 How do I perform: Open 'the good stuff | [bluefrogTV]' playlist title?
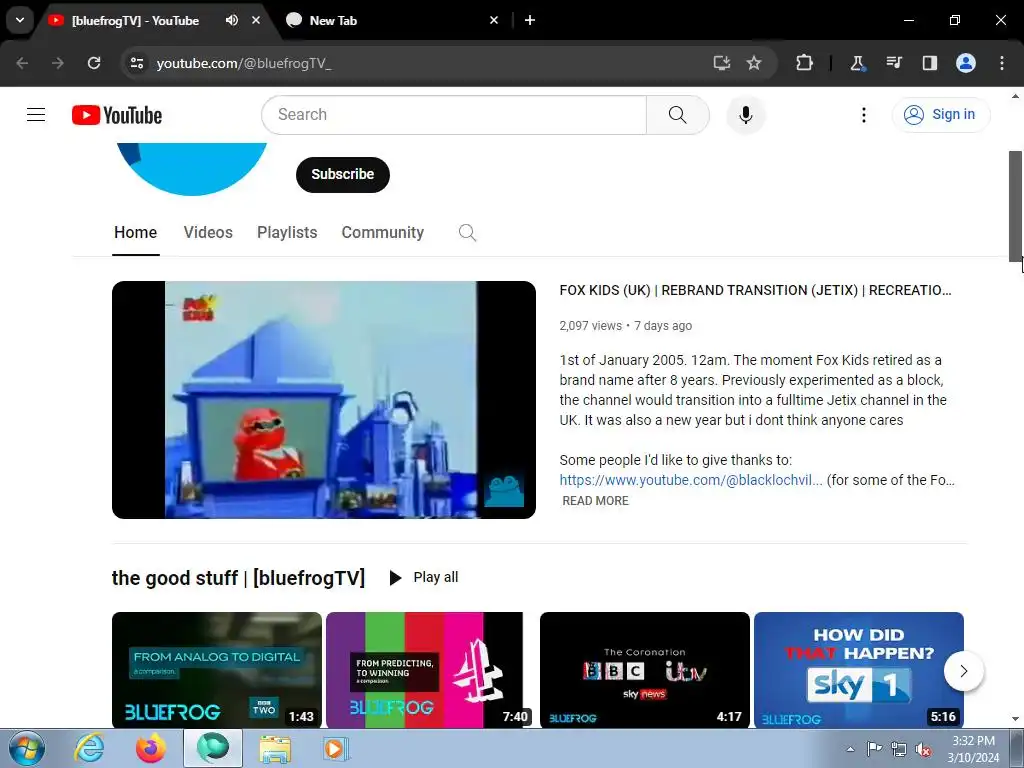238,578
